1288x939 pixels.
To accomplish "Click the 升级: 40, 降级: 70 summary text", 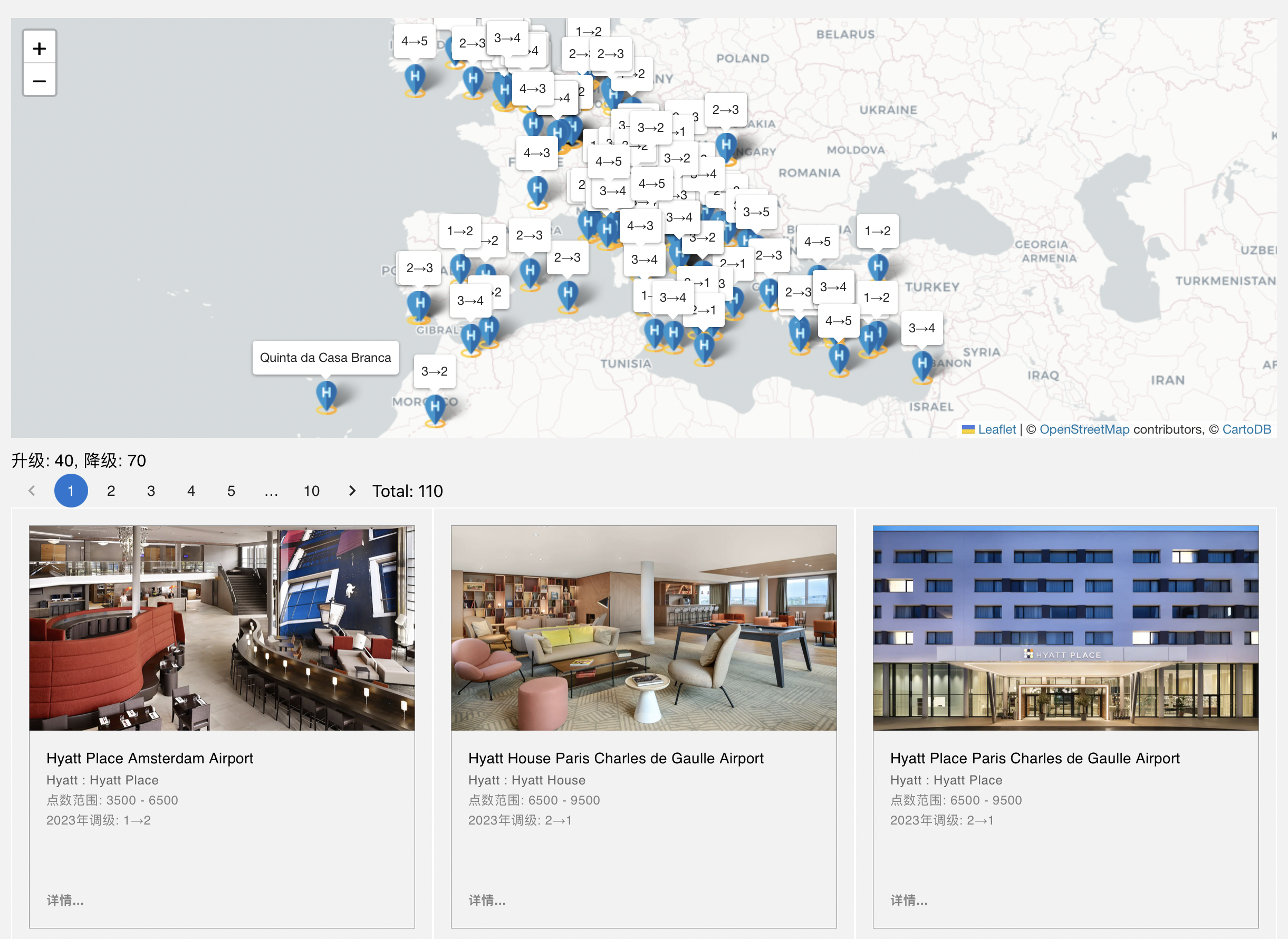I will coord(79,461).
